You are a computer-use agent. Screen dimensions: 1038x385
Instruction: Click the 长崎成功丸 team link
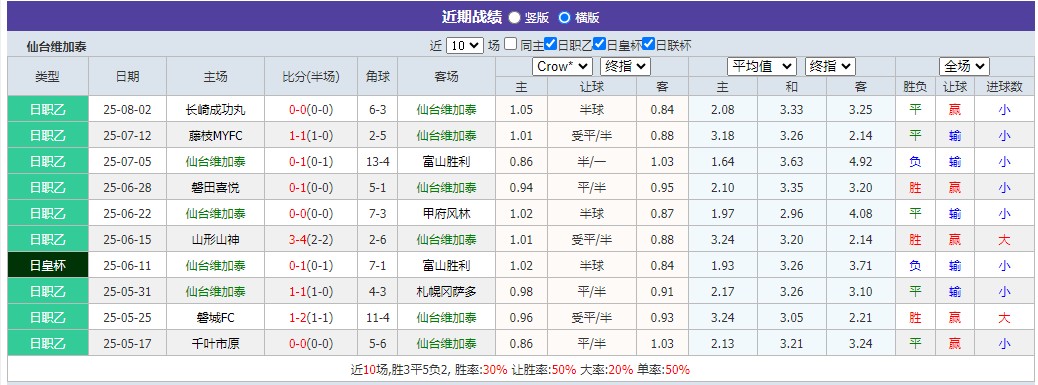click(x=215, y=110)
